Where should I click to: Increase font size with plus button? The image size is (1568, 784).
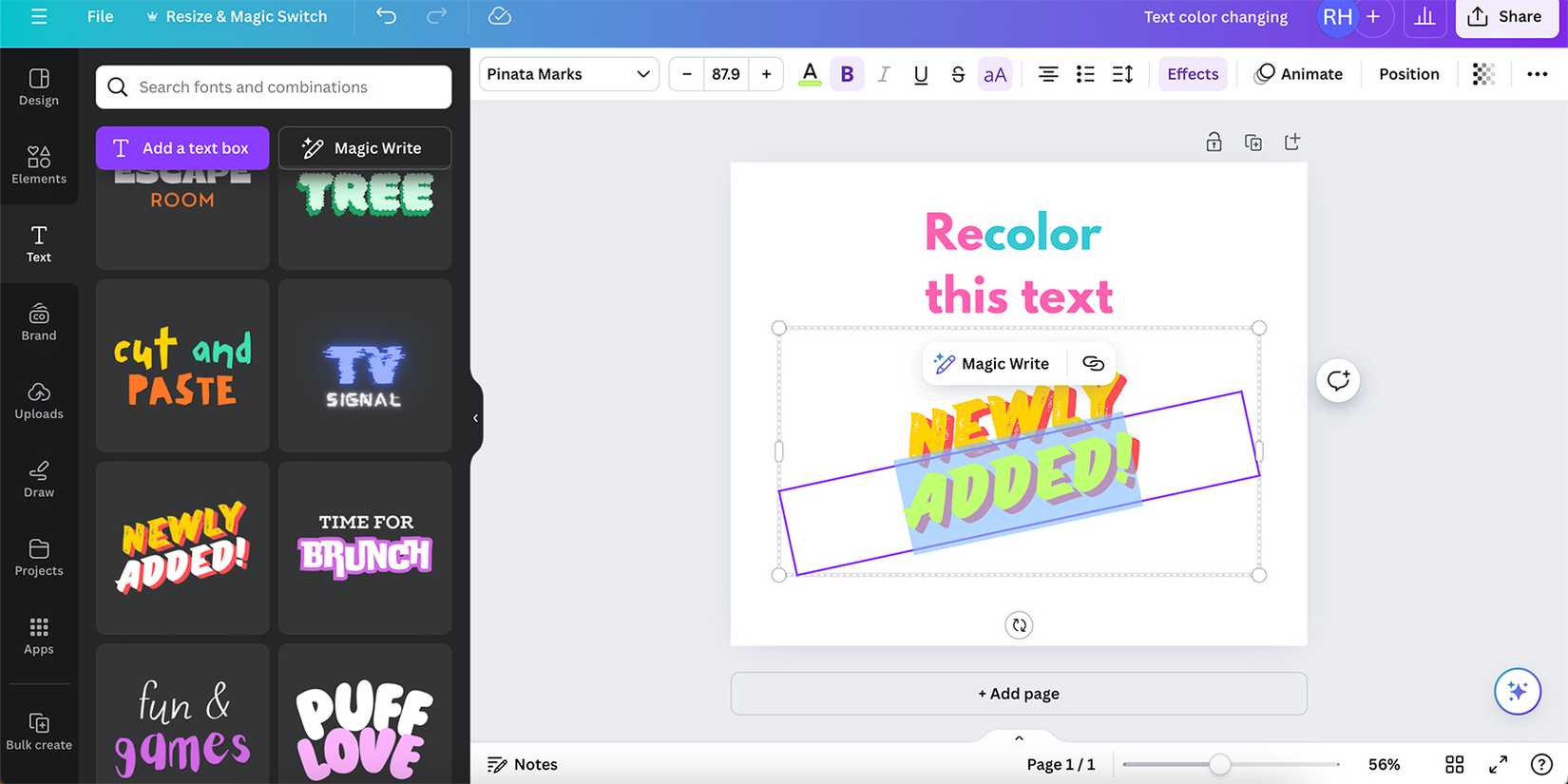[x=766, y=74]
